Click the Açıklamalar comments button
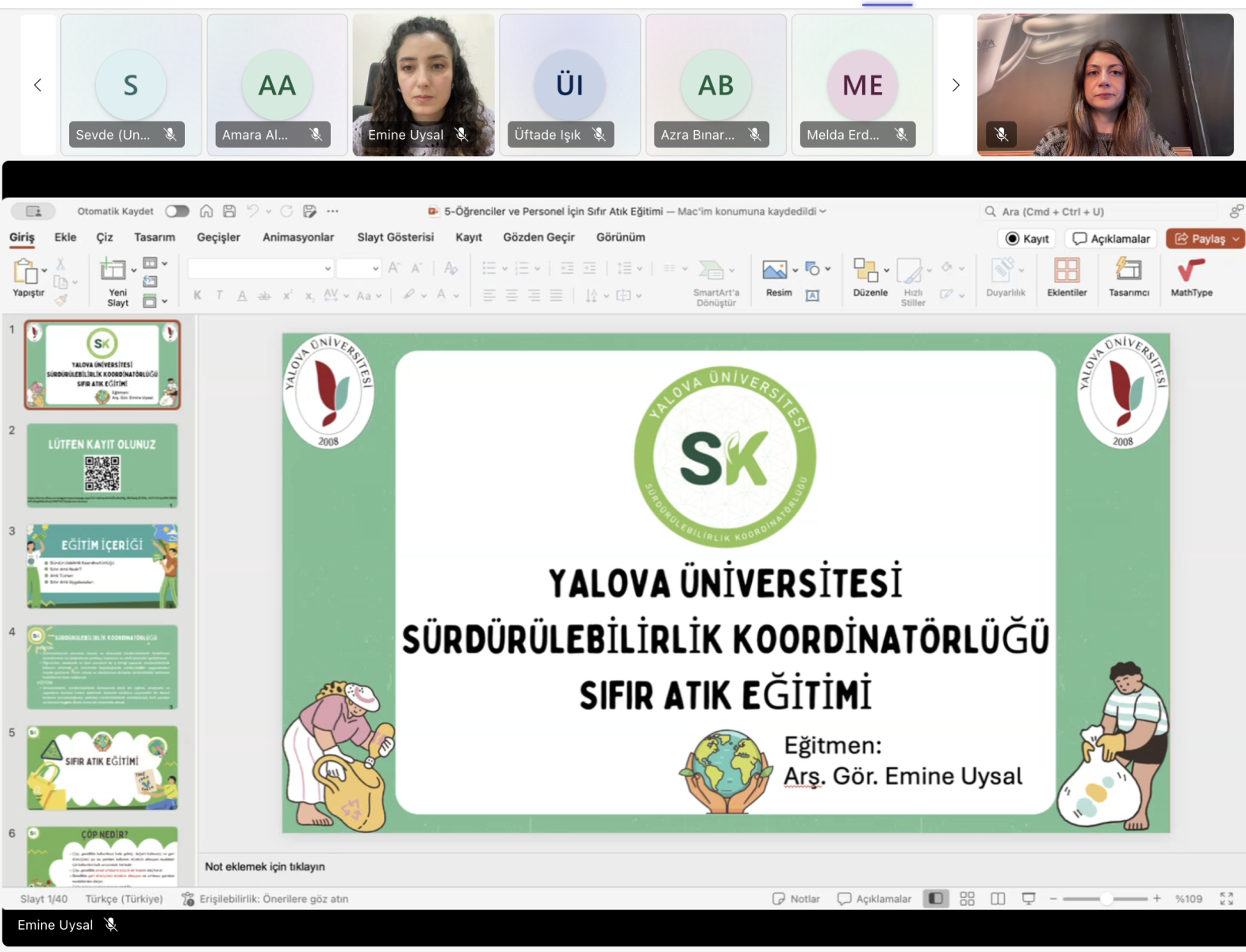Screen dimensions: 1246x952 click(1111, 239)
